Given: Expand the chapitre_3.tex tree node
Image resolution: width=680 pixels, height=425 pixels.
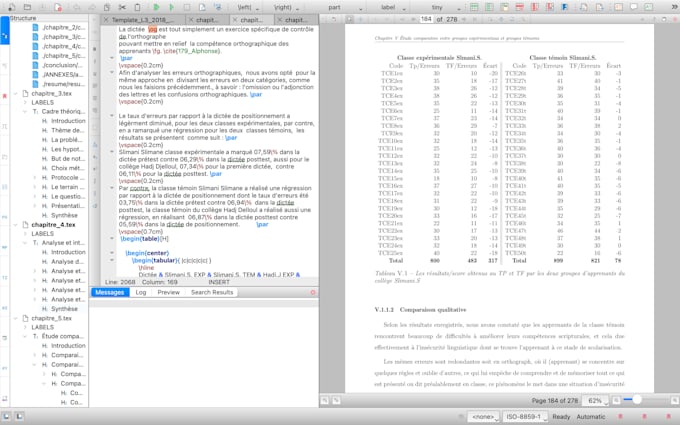Looking at the screenshot, I should point(16,93).
